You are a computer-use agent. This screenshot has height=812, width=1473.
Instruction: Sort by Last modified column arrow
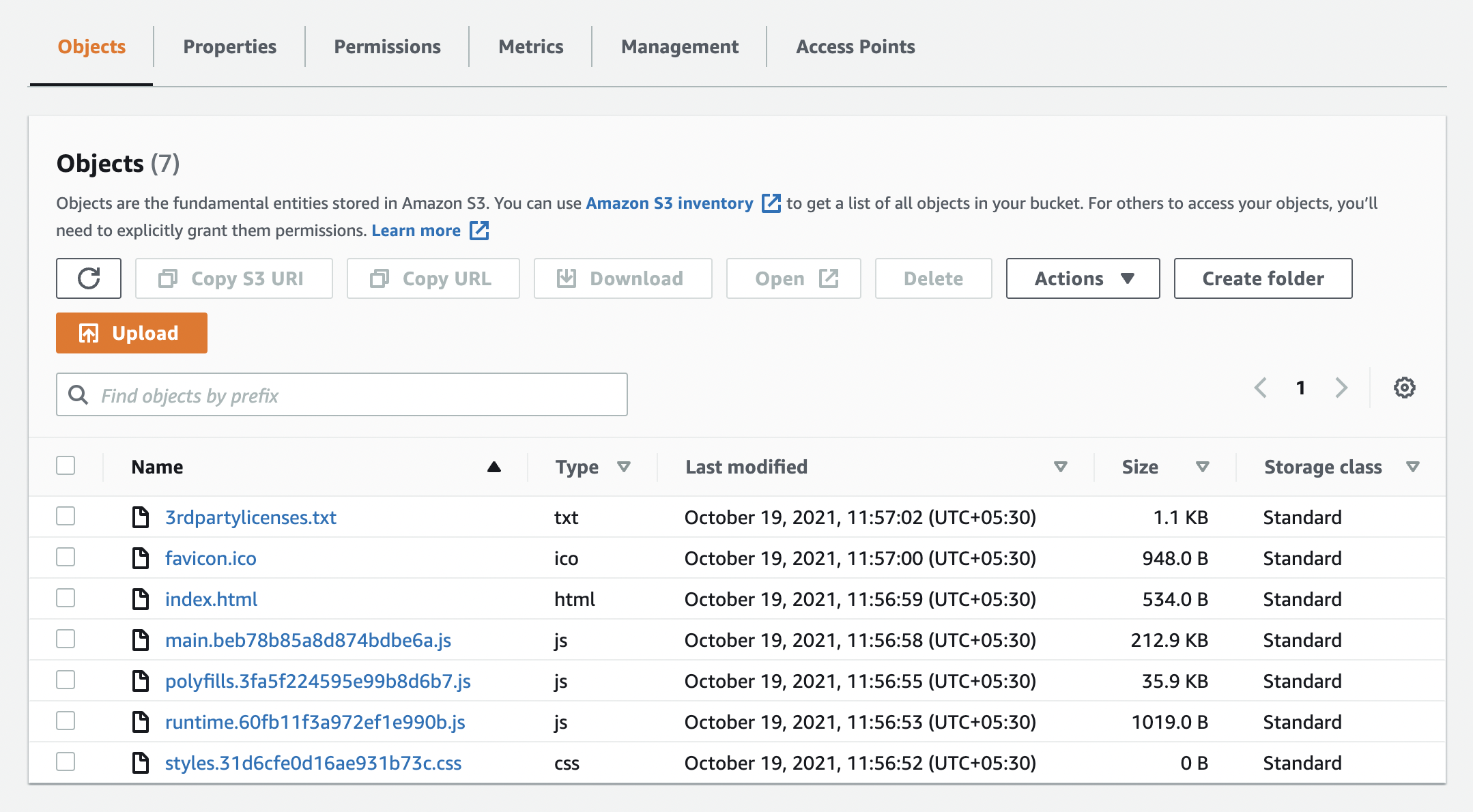pos(1060,467)
